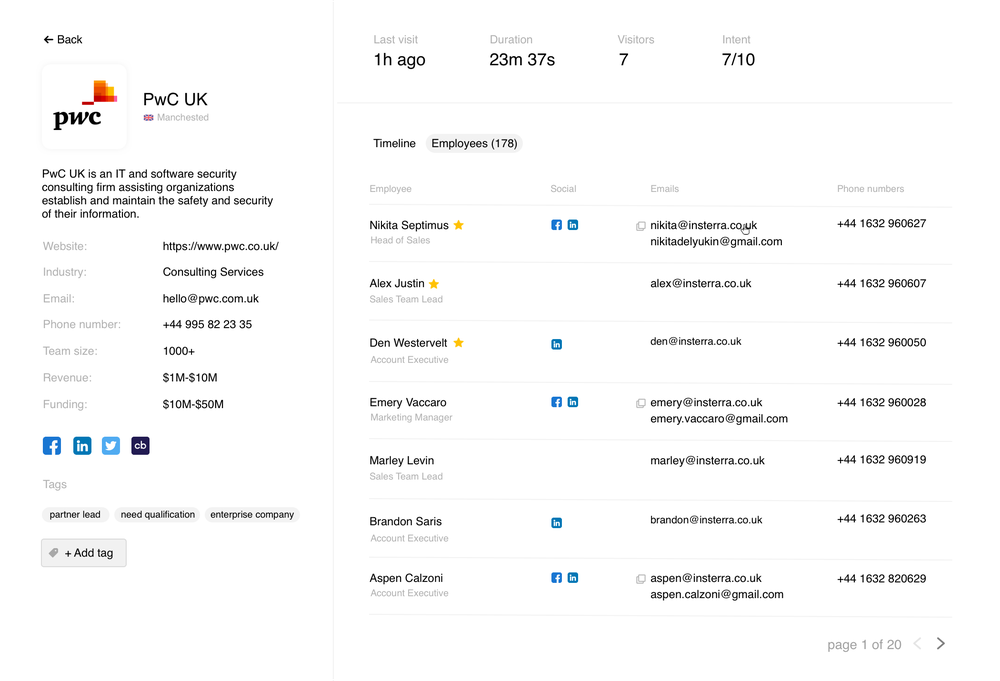Copy Emery Vaccaro's emails with copy icon
The image size is (1000, 681).
pyautogui.click(x=640, y=403)
